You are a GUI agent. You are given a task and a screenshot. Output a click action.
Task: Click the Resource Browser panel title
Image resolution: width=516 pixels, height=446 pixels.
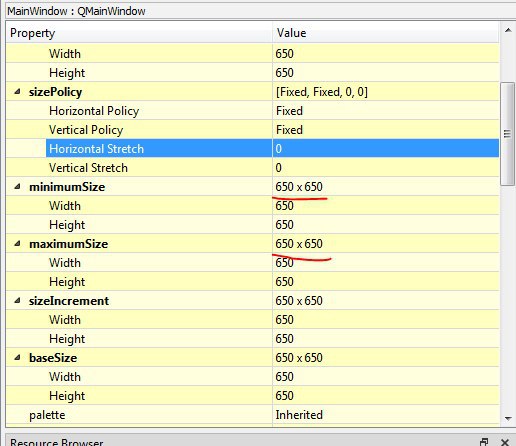click(x=57, y=442)
